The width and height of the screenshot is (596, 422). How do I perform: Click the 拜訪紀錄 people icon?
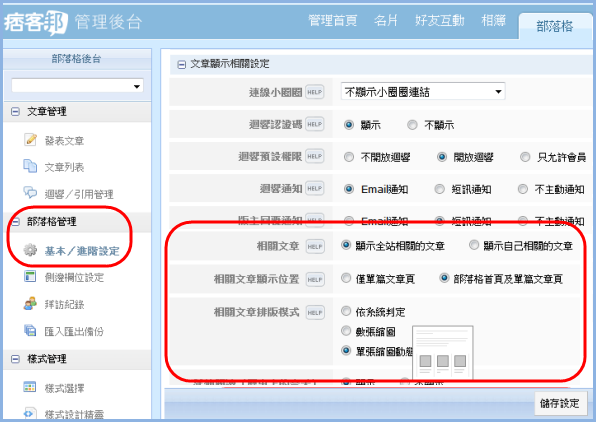click(30, 303)
